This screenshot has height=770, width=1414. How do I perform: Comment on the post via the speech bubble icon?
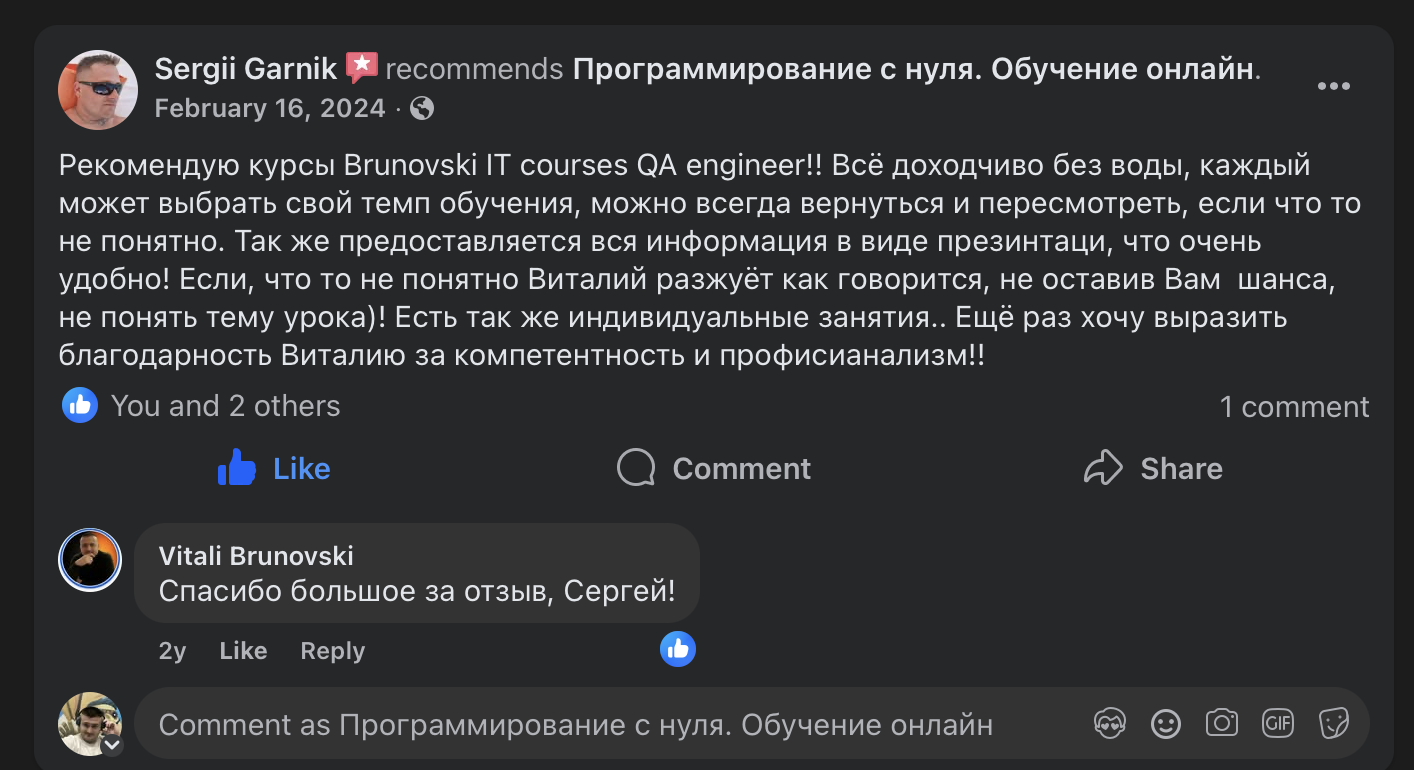click(712, 468)
